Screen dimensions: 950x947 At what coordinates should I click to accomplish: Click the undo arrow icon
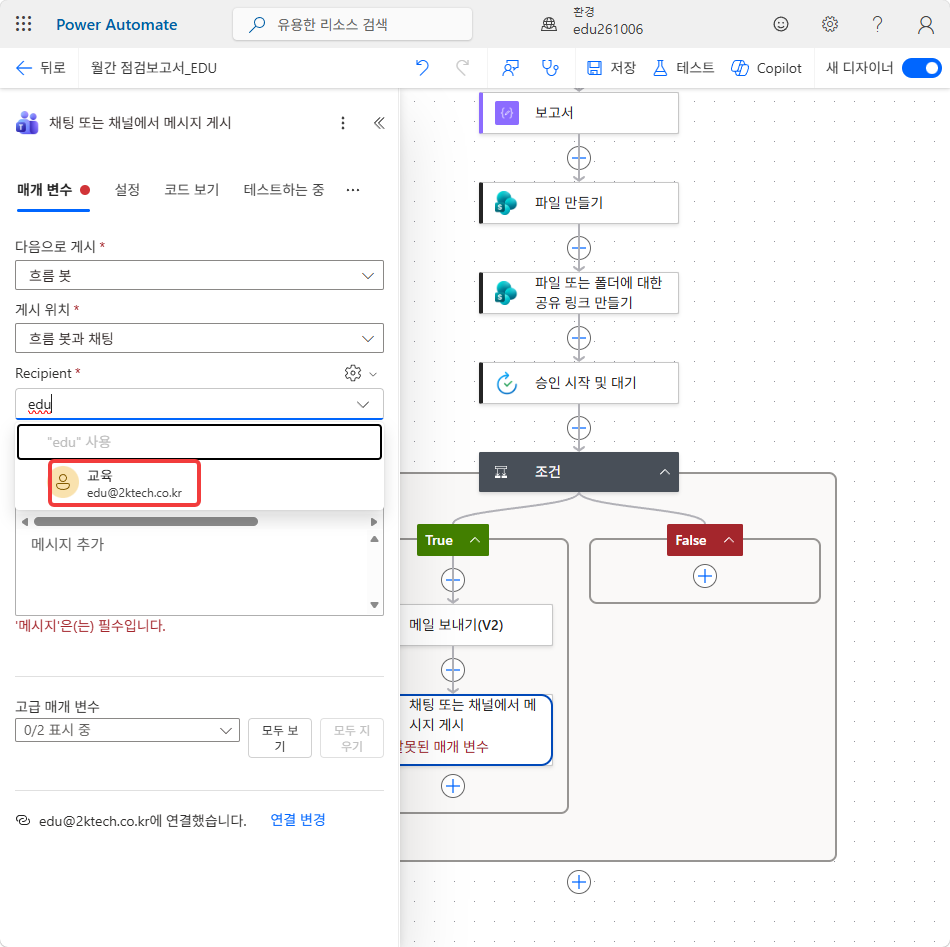click(x=422, y=68)
